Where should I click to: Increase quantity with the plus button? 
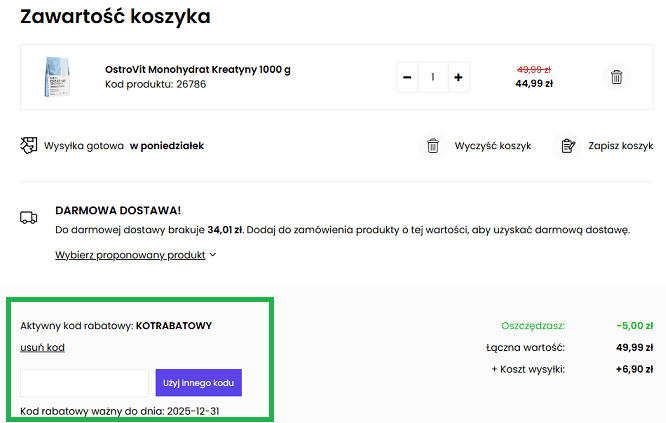pos(458,77)
